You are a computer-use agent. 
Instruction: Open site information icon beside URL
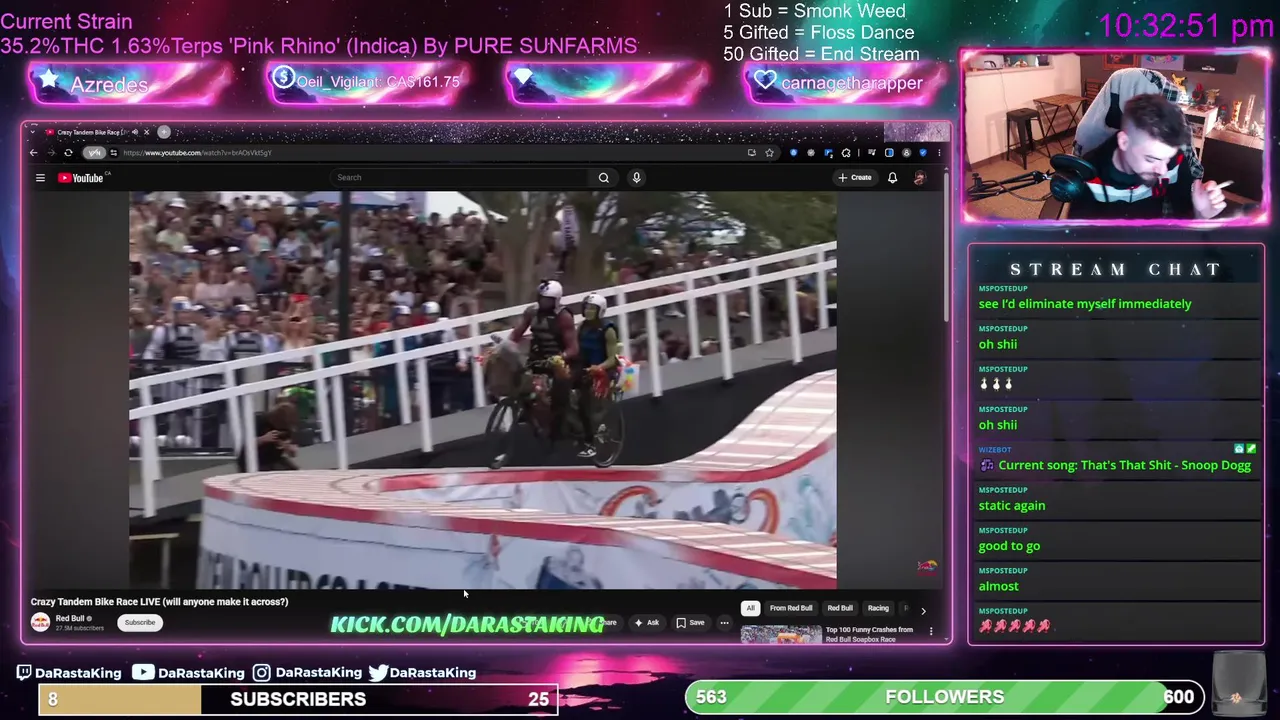click(113, 153)
